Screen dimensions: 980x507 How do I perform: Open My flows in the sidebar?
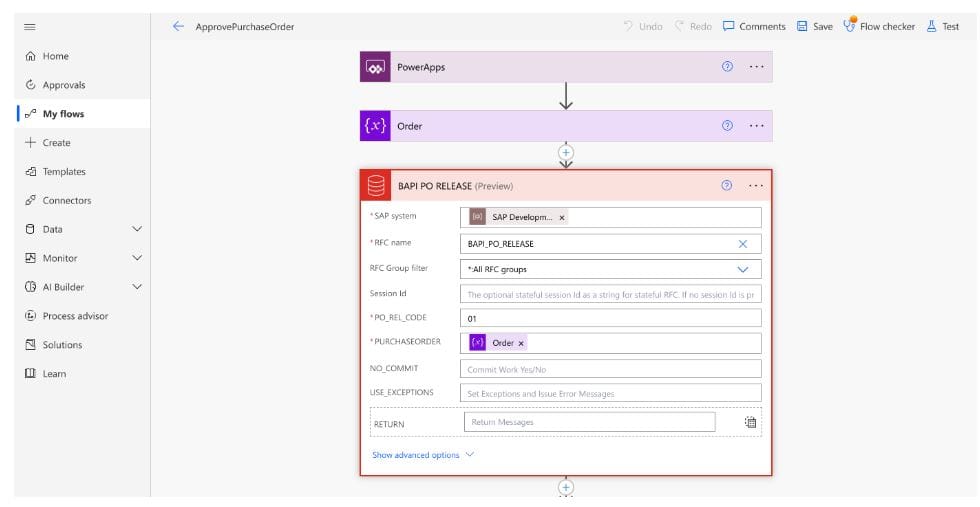click(x=63, y=114)
